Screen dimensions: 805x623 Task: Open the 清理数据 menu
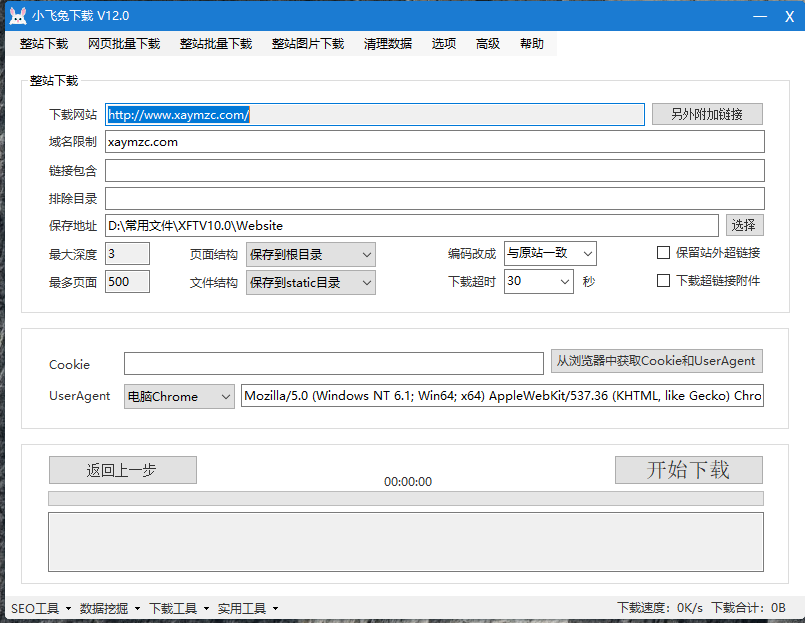pos(388,44)
